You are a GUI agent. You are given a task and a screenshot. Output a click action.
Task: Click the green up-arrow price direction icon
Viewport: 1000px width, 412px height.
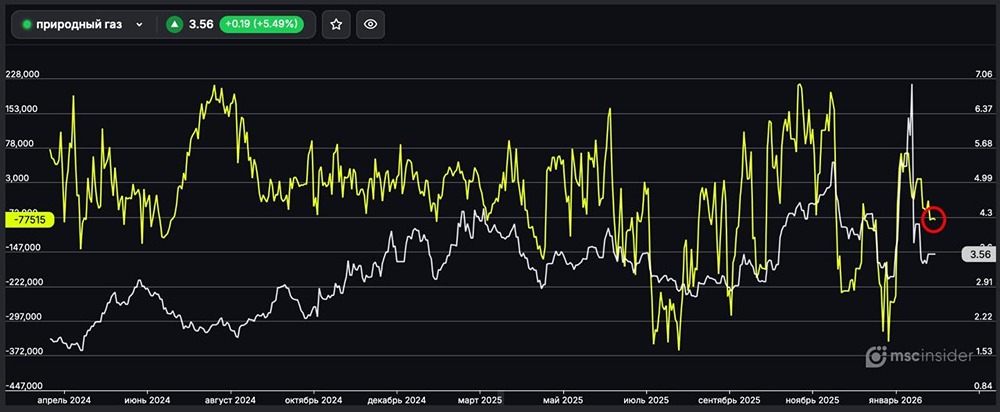point(175,25)
